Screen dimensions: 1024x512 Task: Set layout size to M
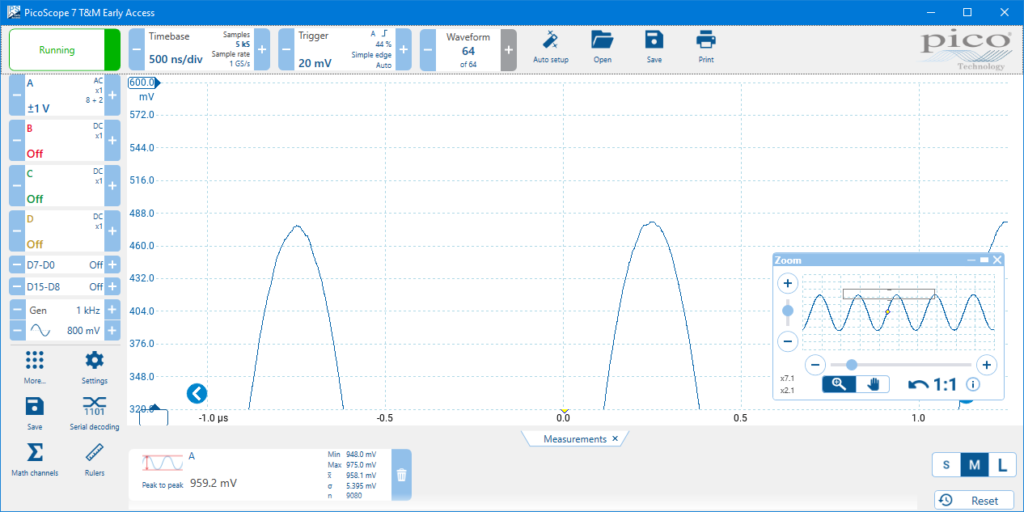(x=974, y=466)
